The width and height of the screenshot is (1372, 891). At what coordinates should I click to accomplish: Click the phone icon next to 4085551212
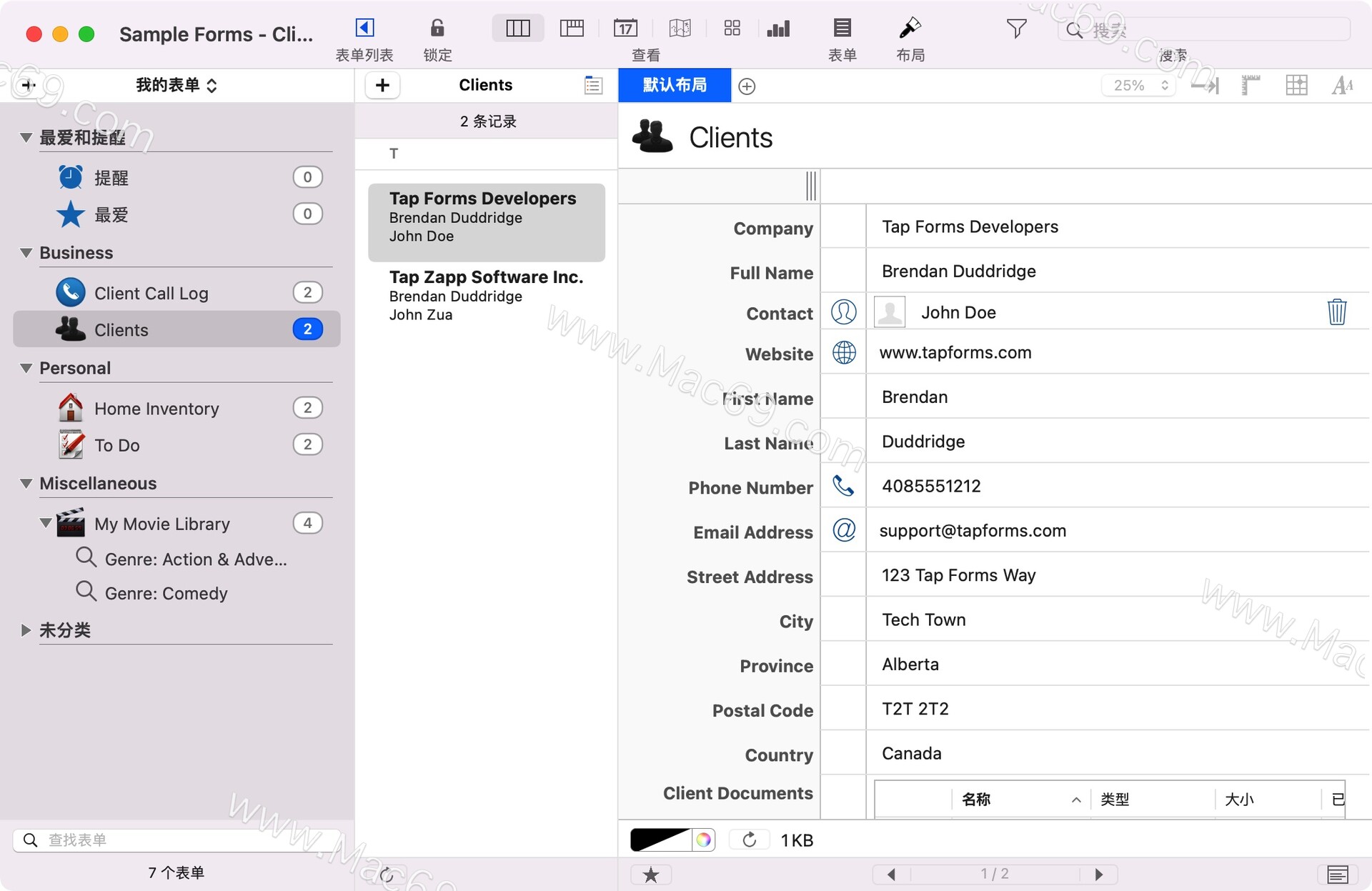click(x=843, y=486)
